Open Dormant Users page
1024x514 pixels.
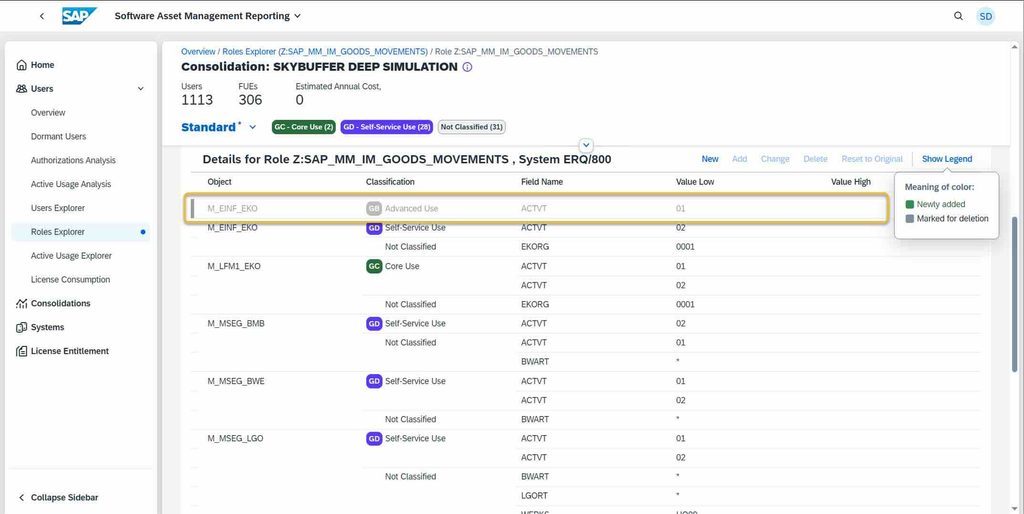click(x=58, y=137)
